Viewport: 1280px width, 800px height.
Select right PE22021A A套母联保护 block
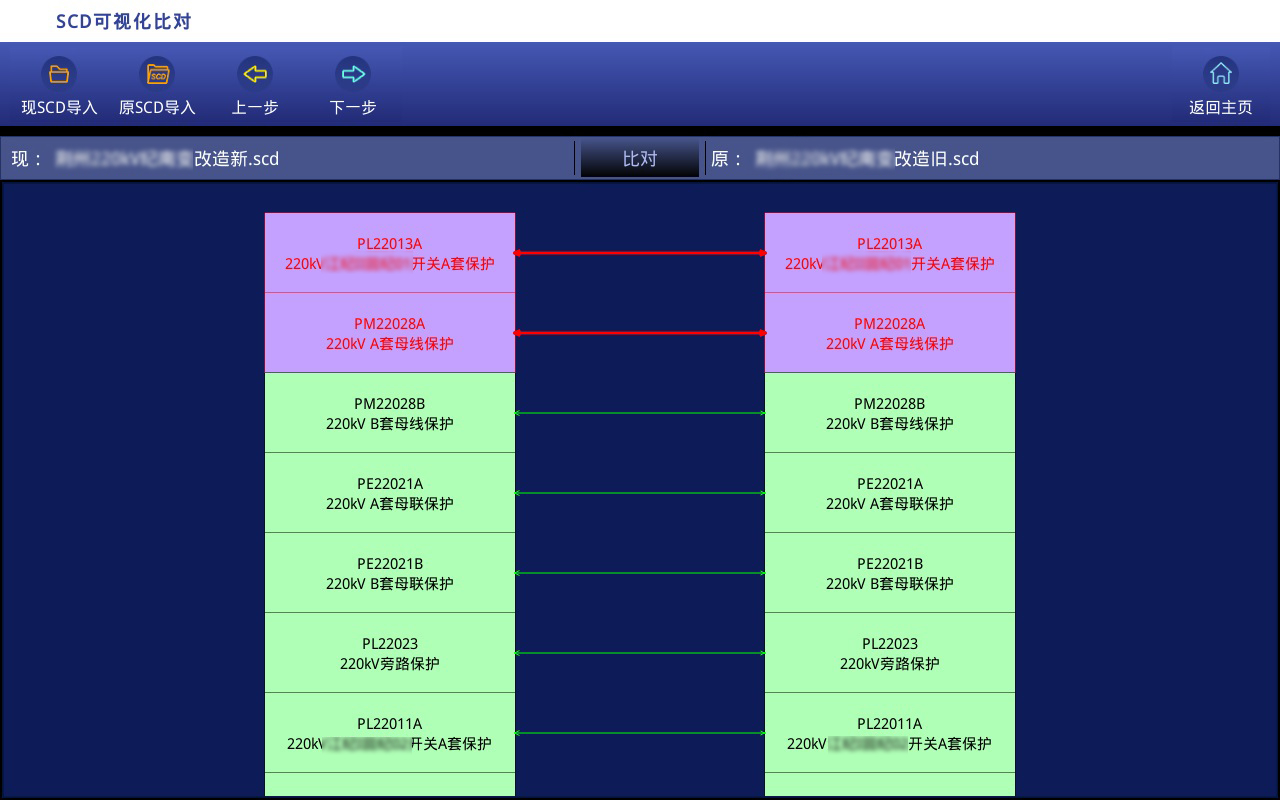890,493
